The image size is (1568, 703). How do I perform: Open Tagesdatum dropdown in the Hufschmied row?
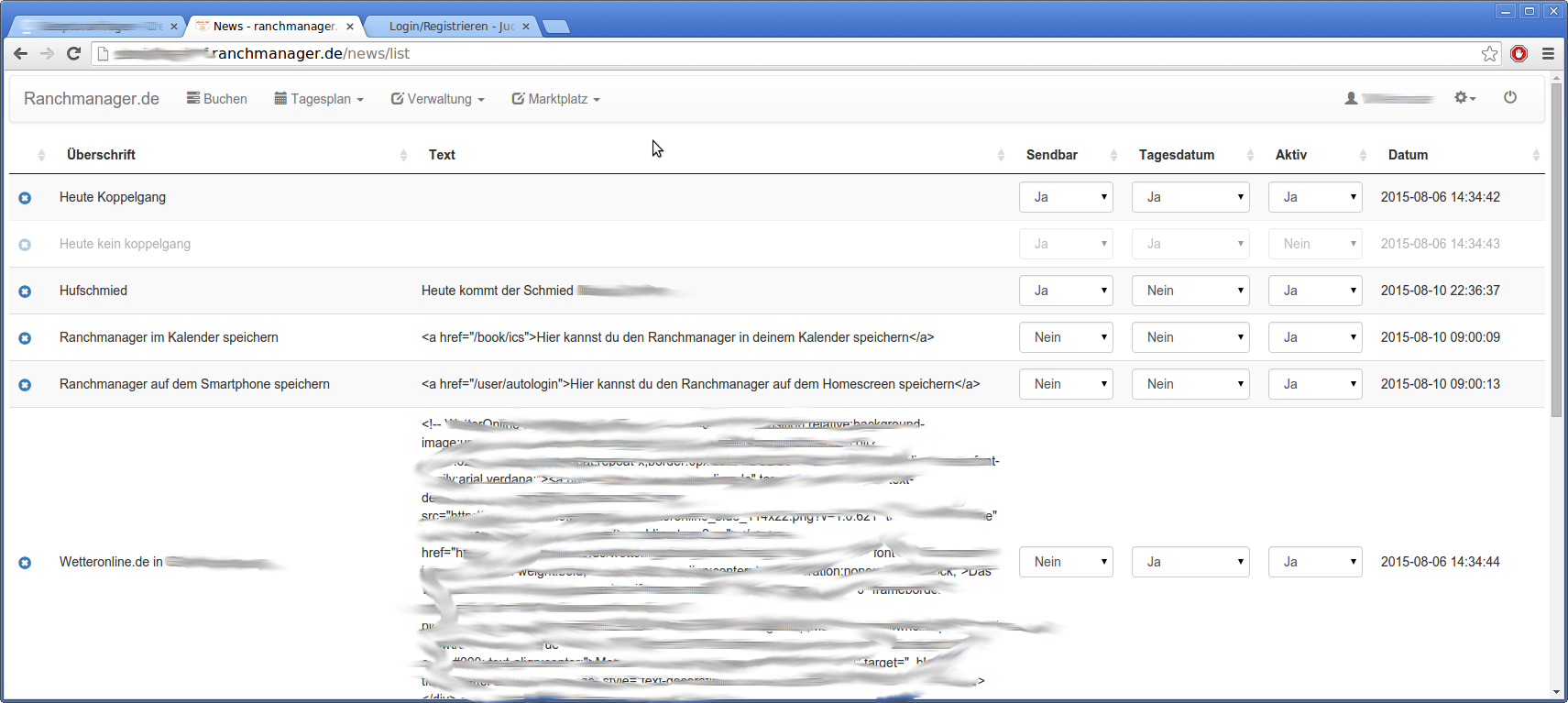click(1190, 291)
